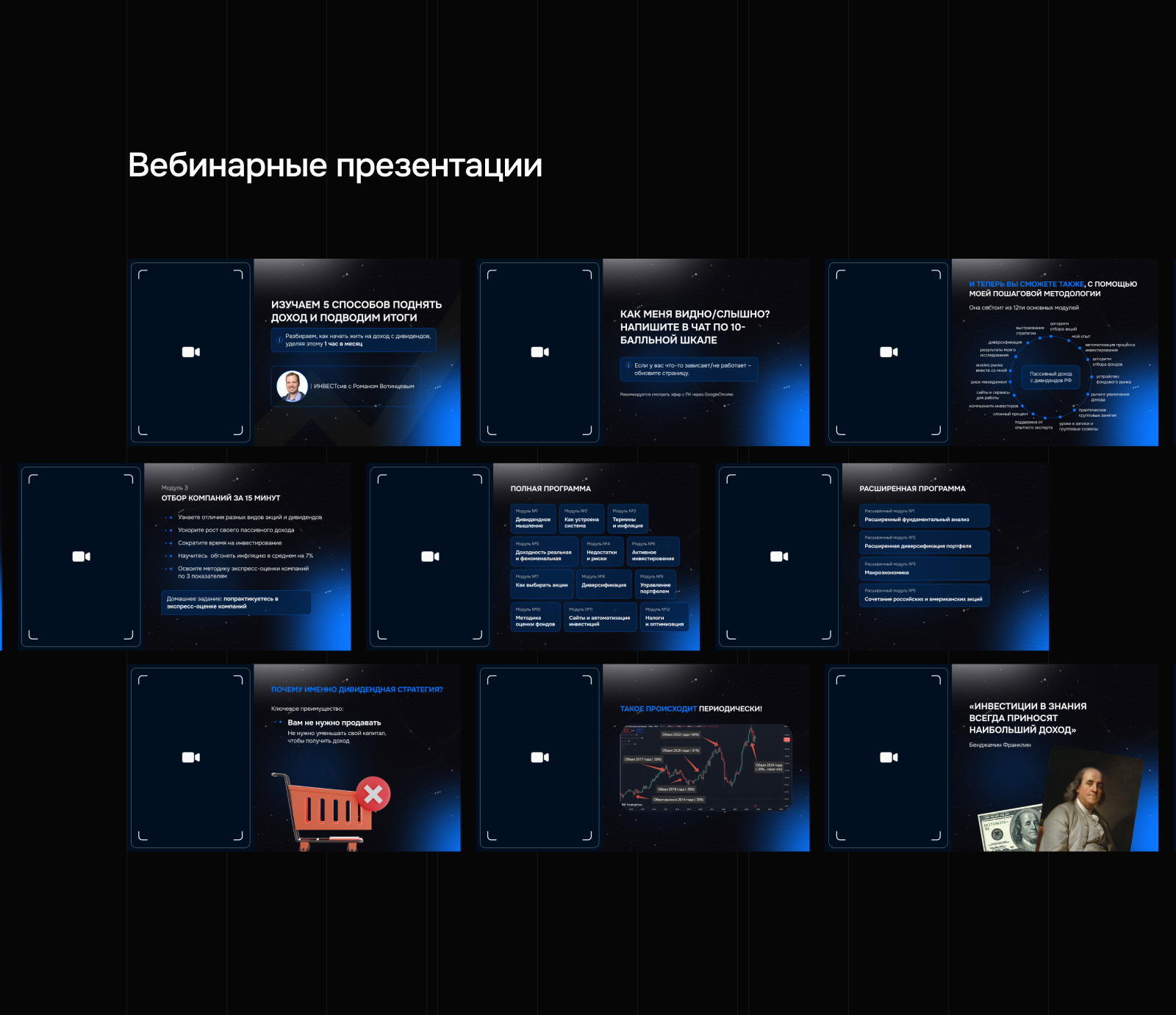
Task: Click the camera icon on the first slide
Action: [190, 351]
